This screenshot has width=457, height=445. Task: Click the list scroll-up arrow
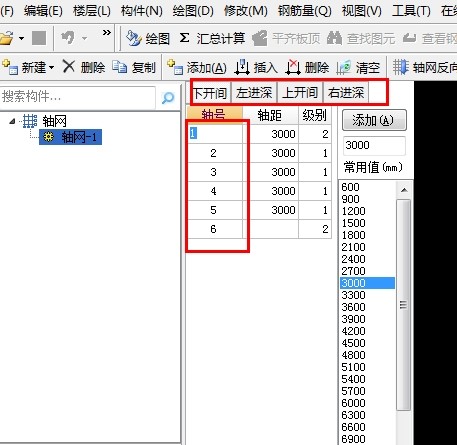tap(404, 190)
